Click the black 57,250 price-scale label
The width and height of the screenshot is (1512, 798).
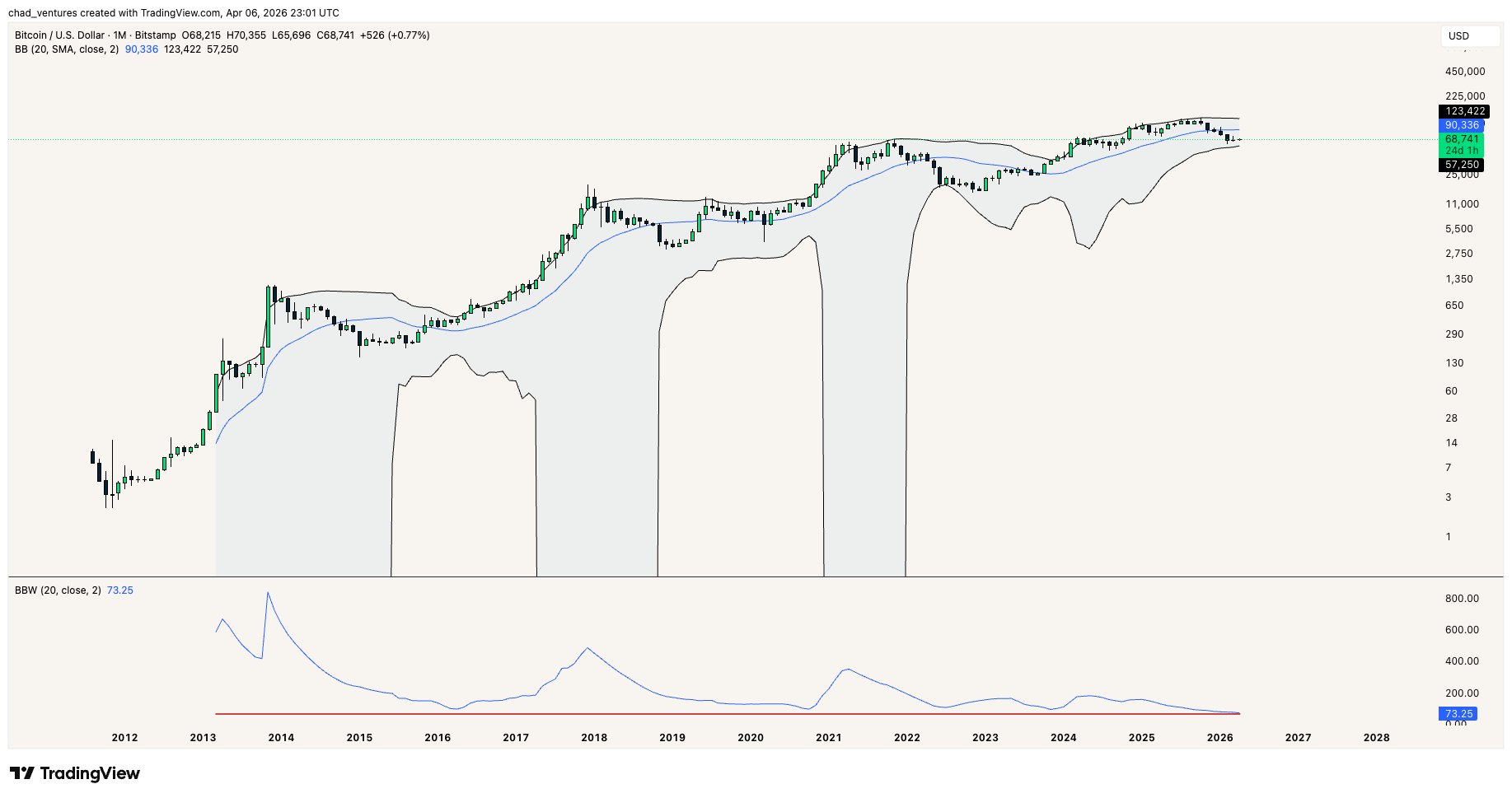pos(1462,165)
